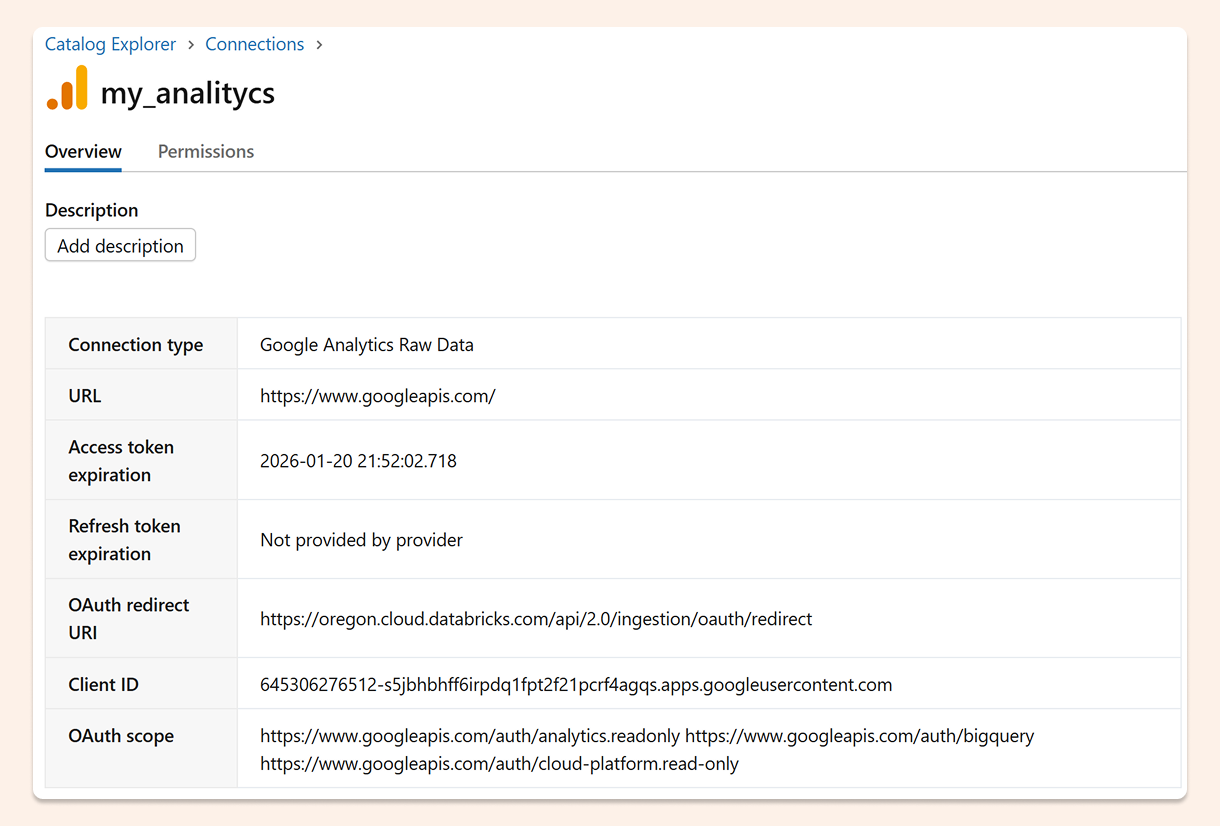Click the Refresh token expiration label
This screenshot has width=1220, height=826.
pyautogui.click(x=124, y=539)
